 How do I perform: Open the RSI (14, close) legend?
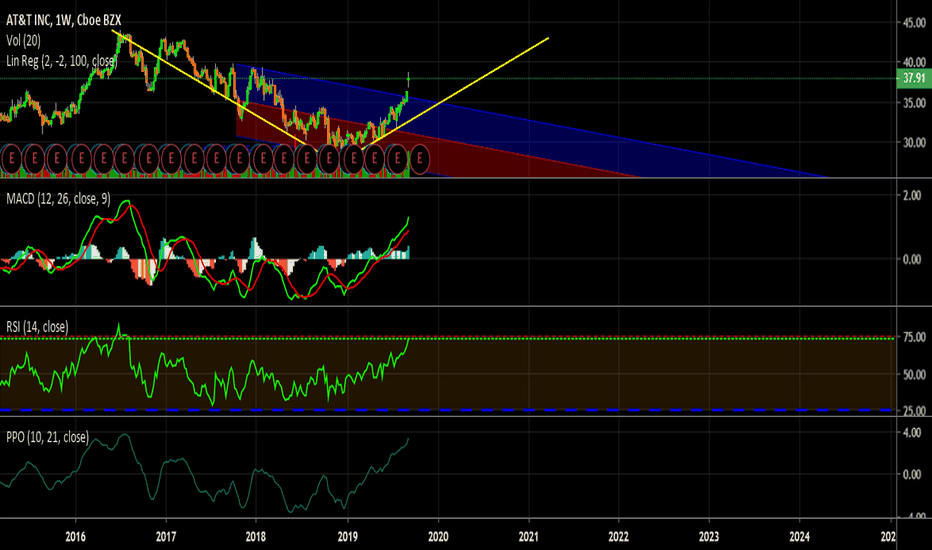pos(37,326)
